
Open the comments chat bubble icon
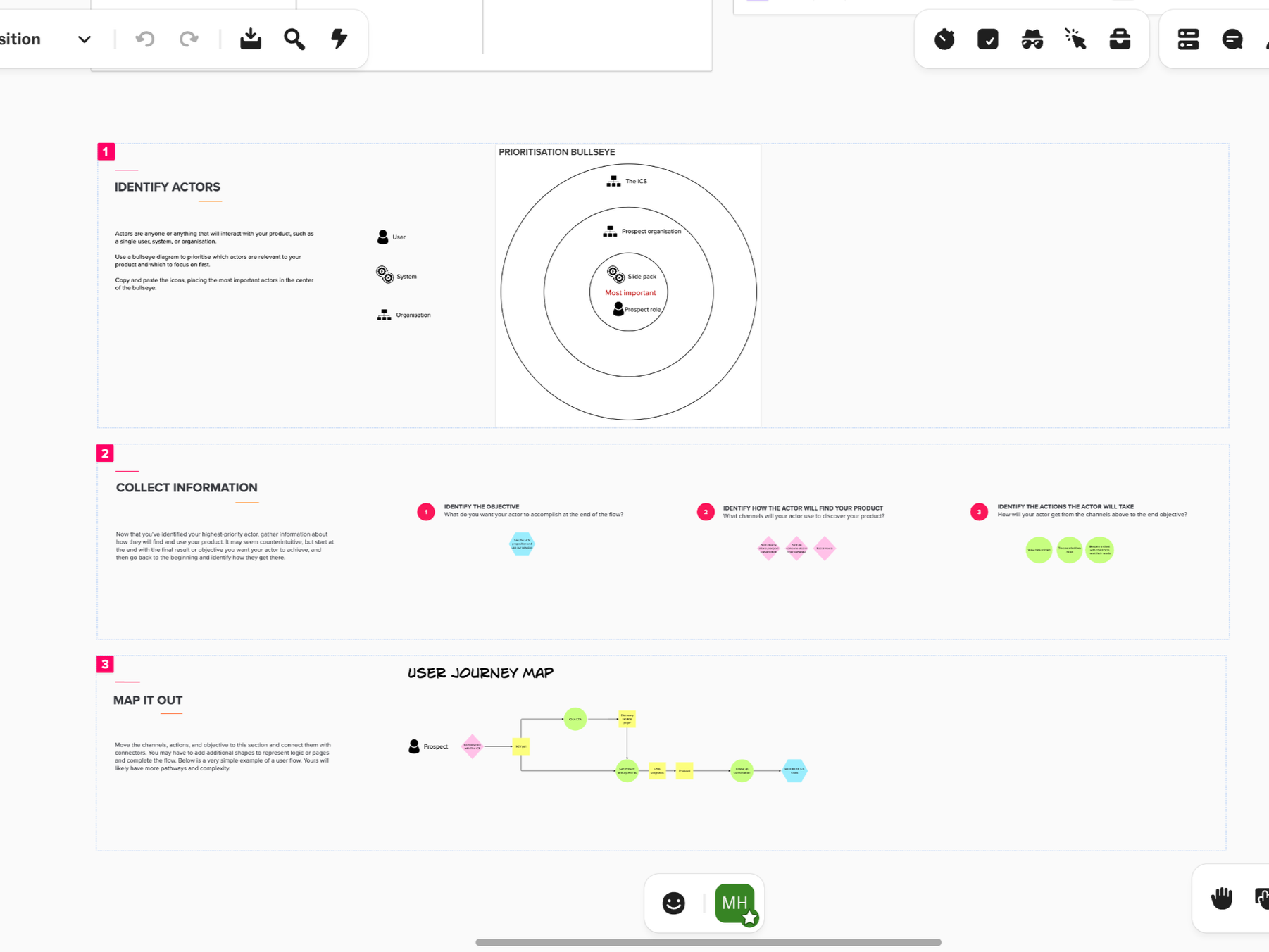[x=1232, y=39]
